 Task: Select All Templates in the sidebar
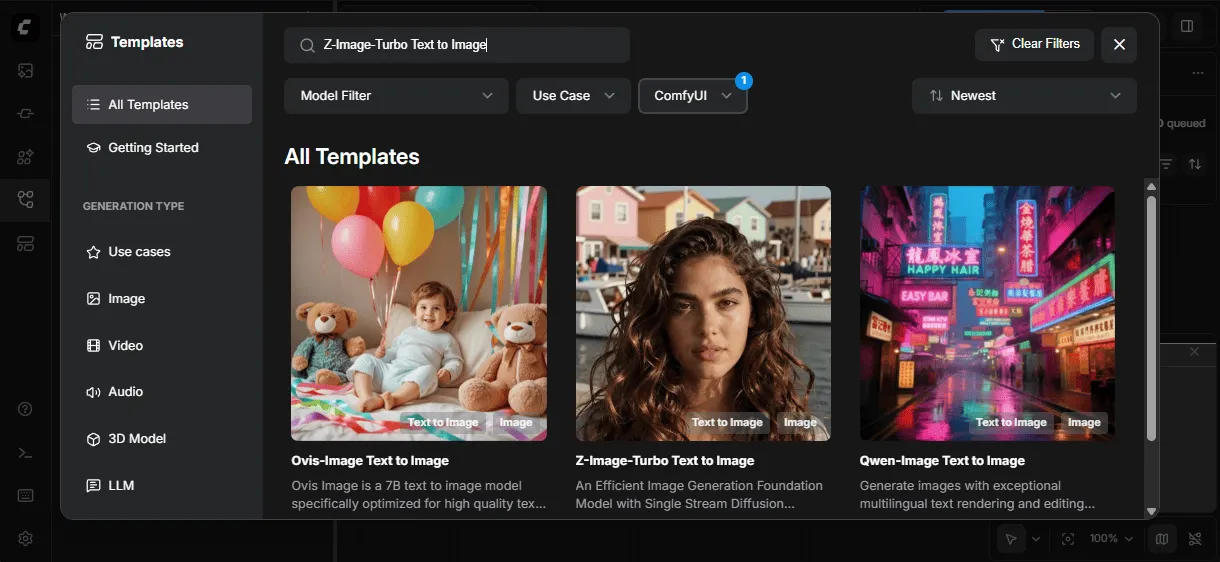point(162,105)
